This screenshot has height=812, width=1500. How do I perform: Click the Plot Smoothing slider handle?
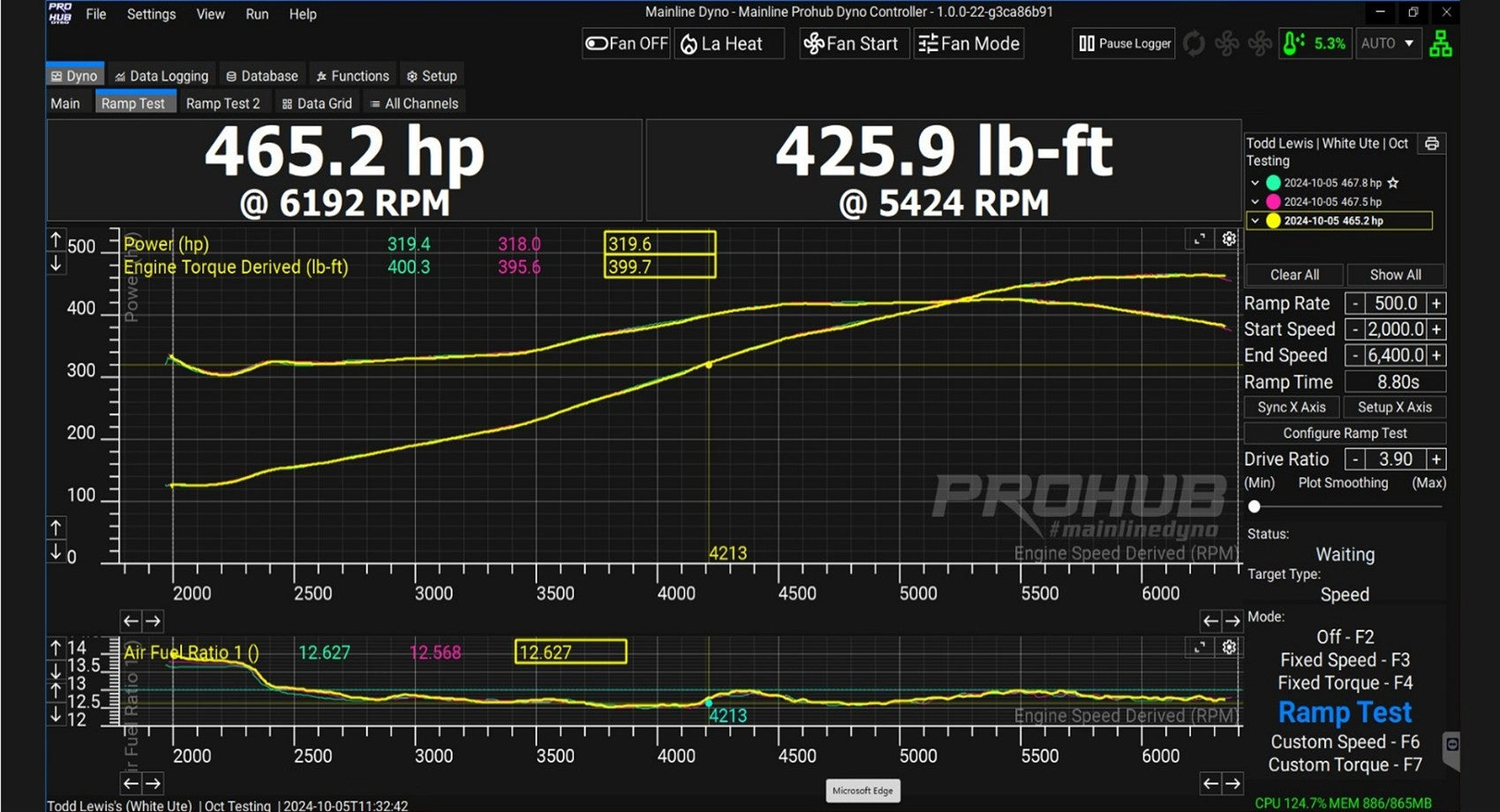1254,507
